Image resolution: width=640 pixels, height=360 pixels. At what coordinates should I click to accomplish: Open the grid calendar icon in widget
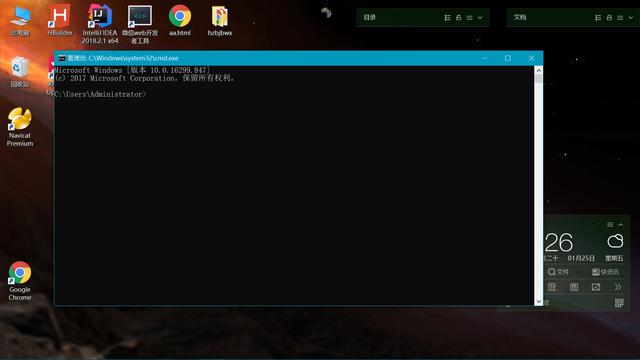pyautogui.click(x=574, y=287)
